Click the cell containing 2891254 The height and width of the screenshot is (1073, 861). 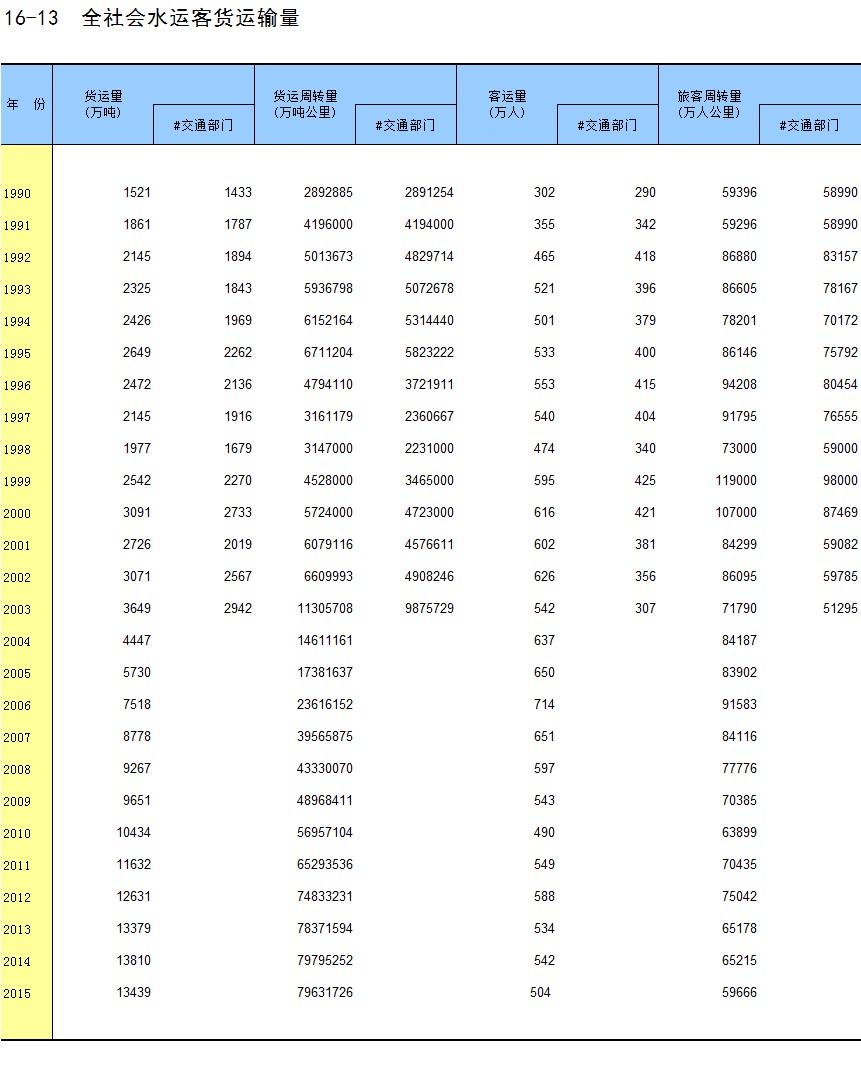pos(429,193)
